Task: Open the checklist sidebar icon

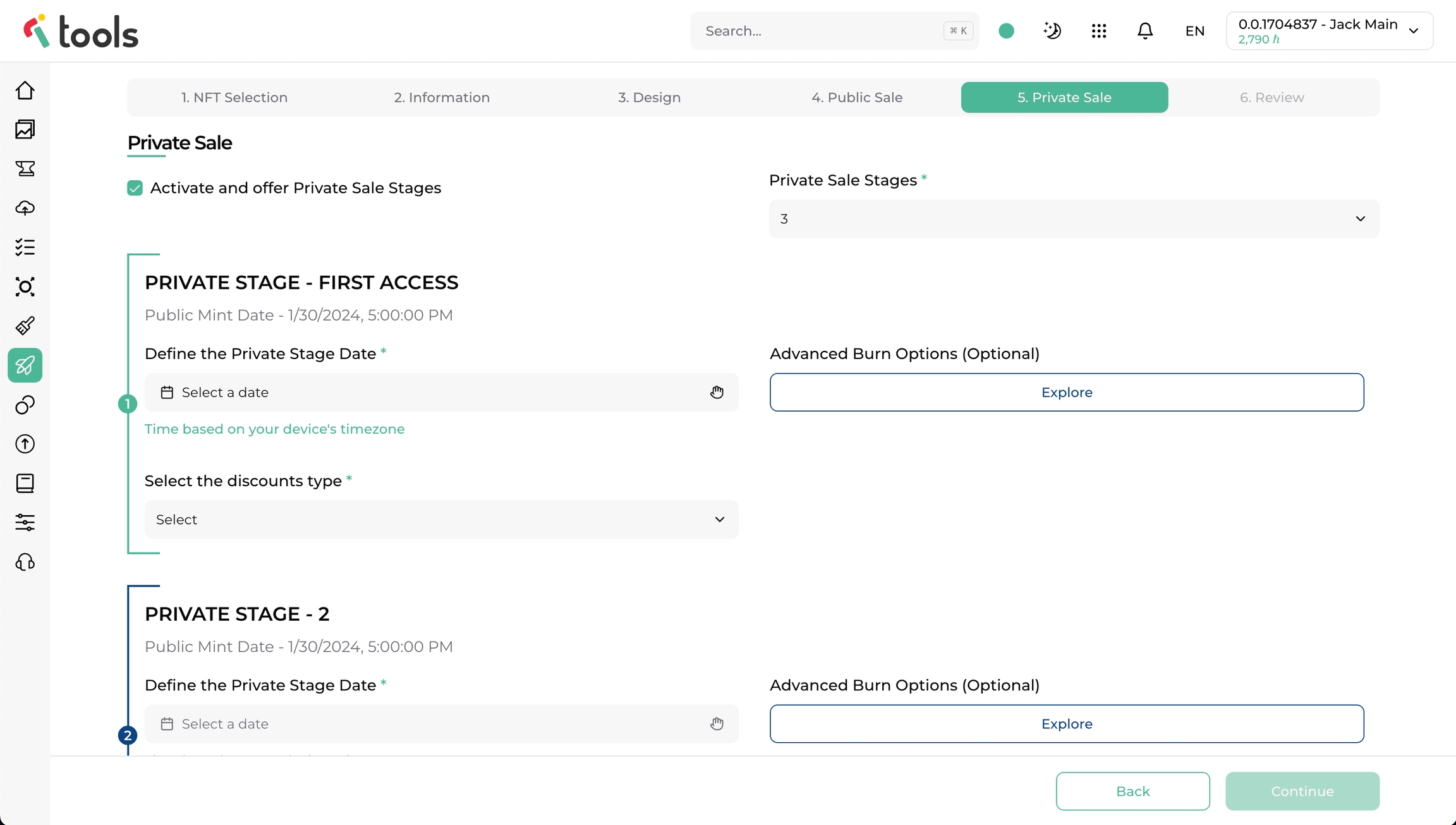Action: click(25, 247)
